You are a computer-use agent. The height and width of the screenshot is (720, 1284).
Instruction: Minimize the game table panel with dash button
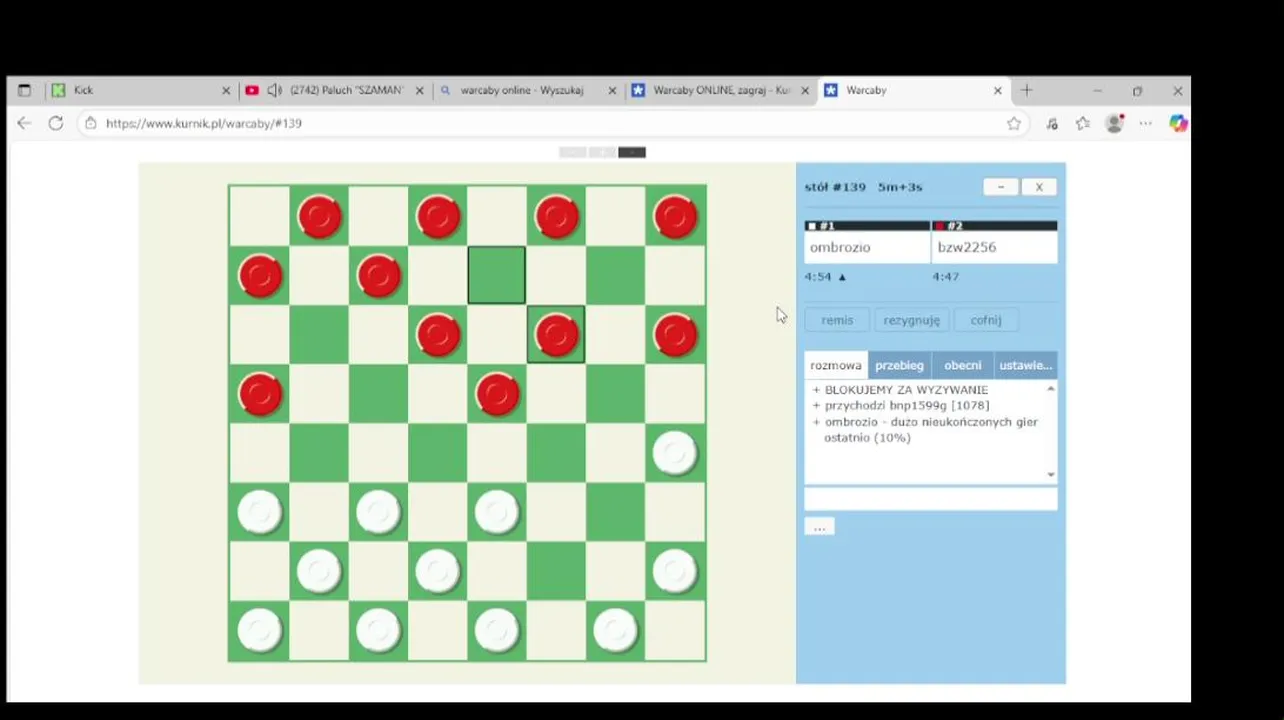pyautogui.click(x=1000, y=187)
